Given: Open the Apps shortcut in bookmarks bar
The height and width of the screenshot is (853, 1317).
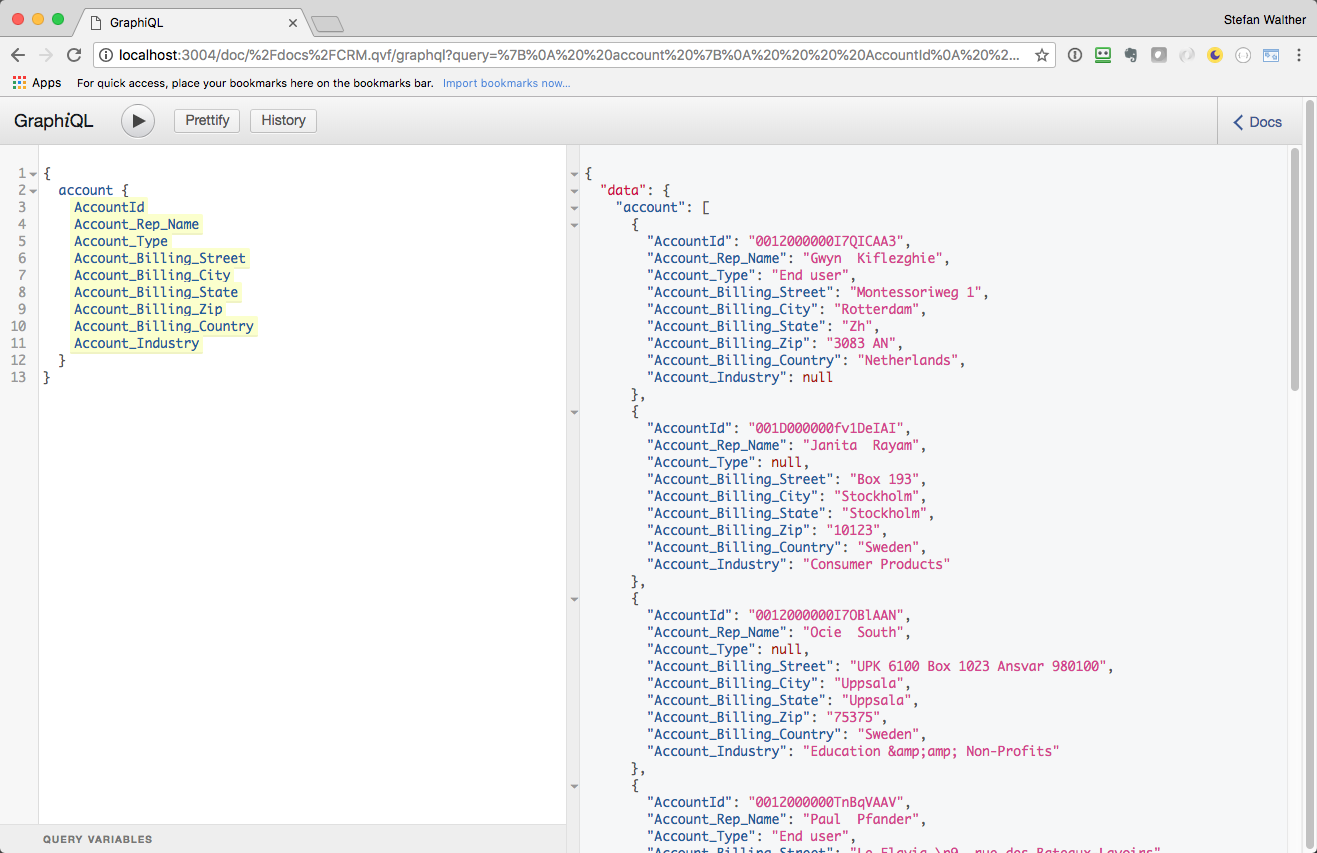Looking at the screenshot, I should [x=37, y=83].
